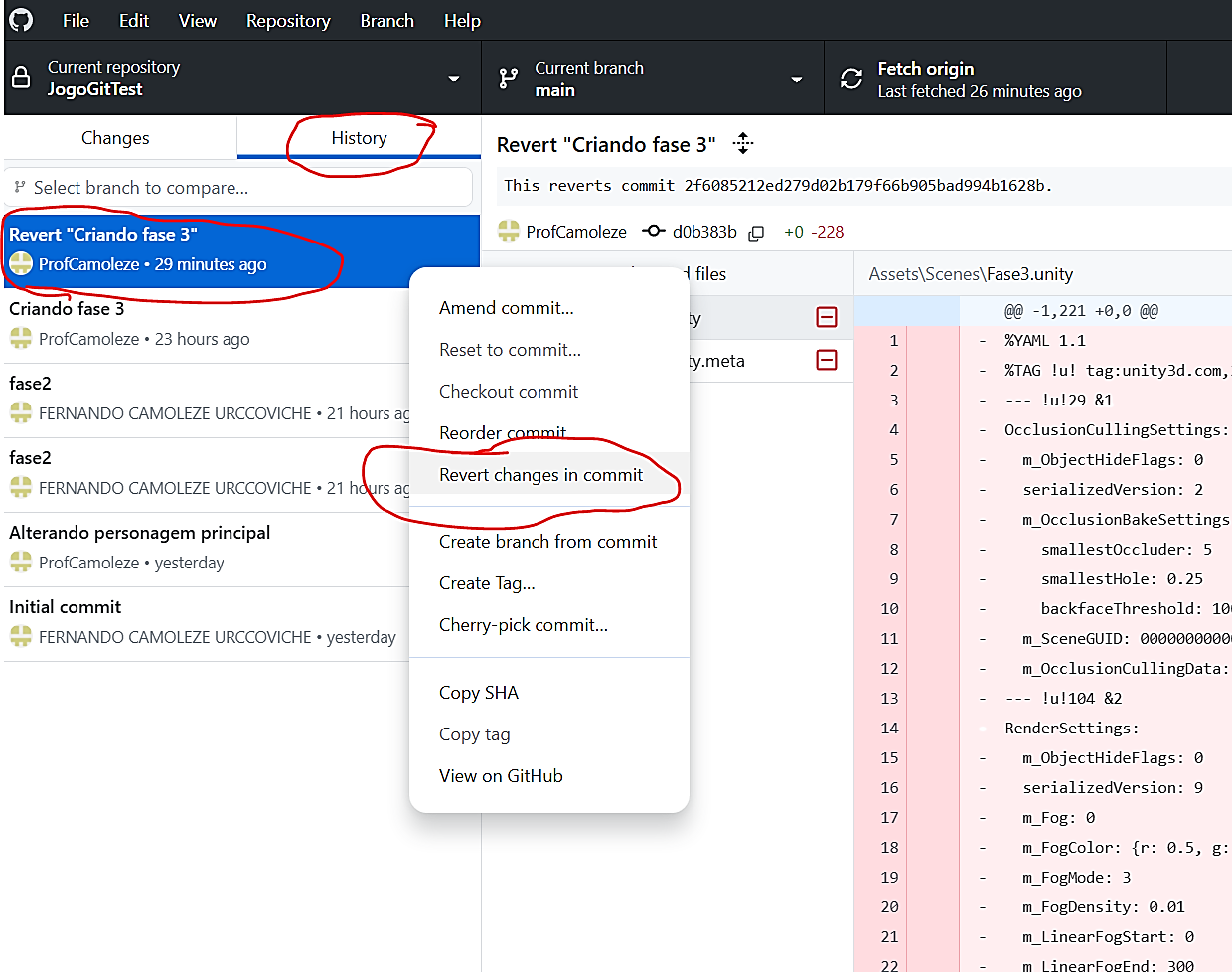Switch to the History tab

click(359, 138)
